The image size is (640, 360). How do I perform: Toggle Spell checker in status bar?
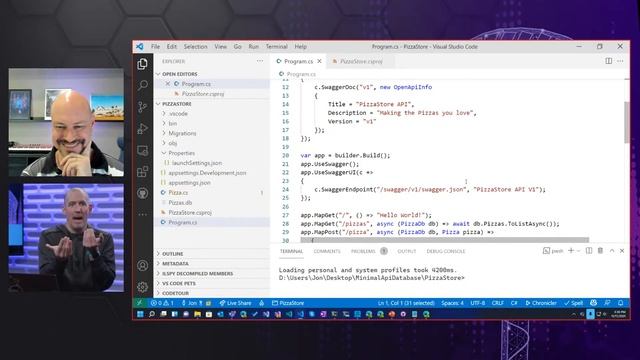click(573, 303)
